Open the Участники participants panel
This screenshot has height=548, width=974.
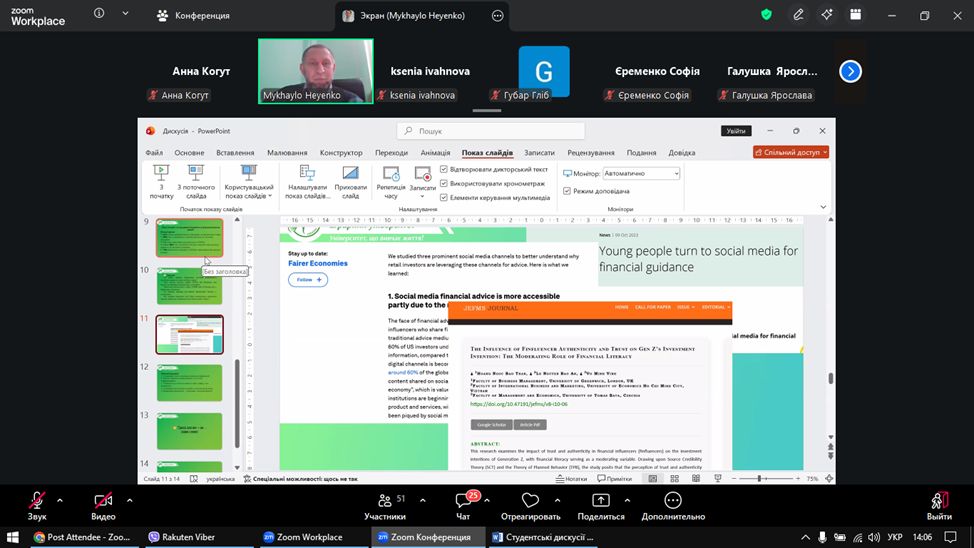384,500
